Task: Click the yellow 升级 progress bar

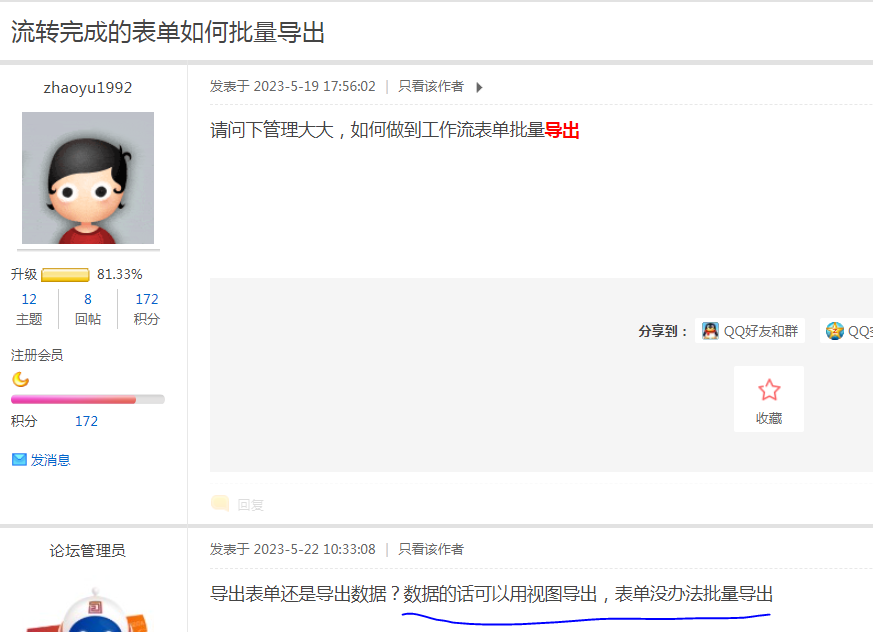Action: (x=65, y=275)
